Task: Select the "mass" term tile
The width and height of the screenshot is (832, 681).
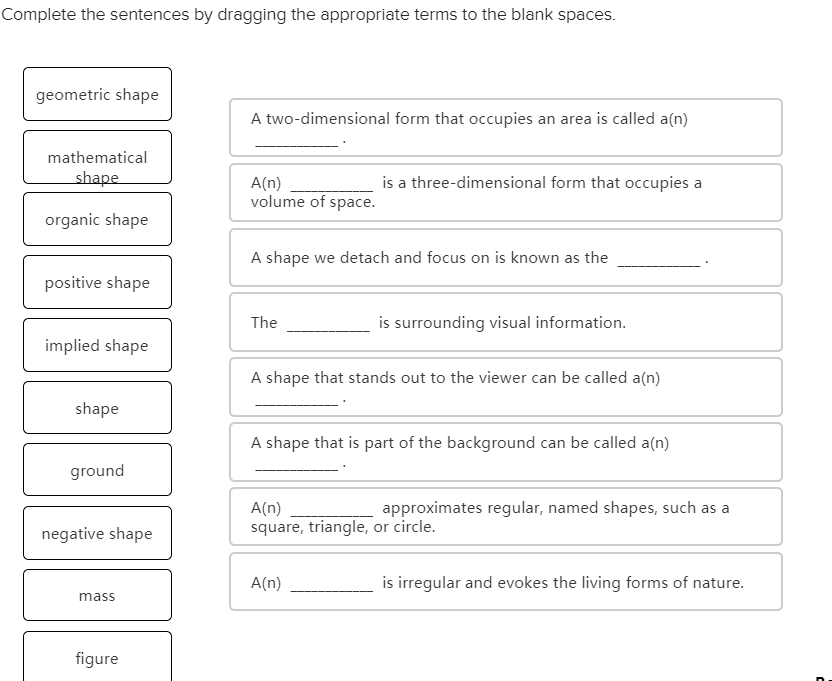Action: tap(97, 595)
